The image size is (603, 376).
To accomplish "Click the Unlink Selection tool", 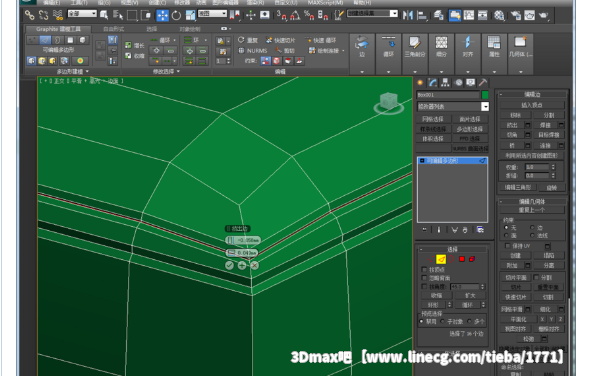I will pos(43,15).
